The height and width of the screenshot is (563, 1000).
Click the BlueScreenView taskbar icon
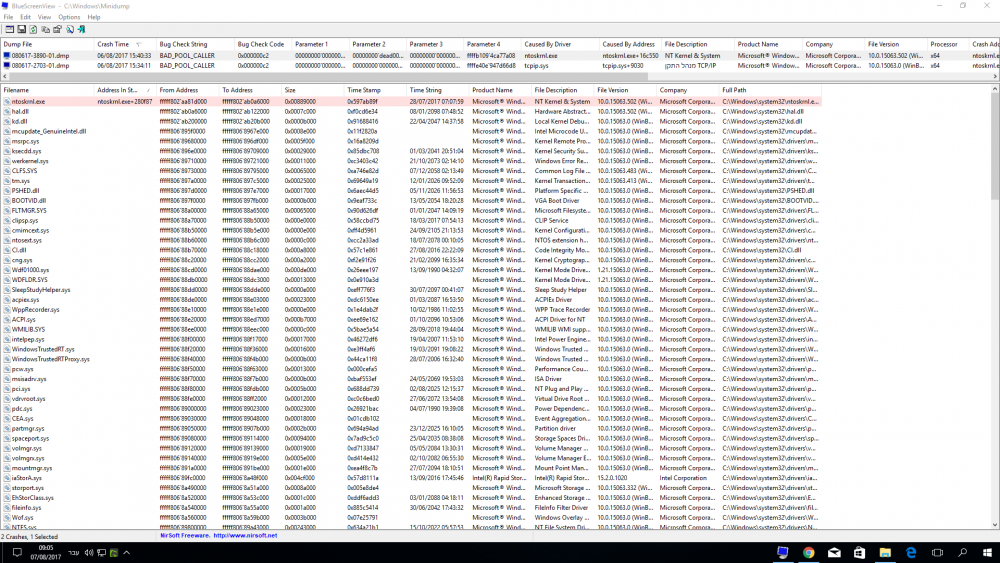pyautogui.click(x=783, y=553)
